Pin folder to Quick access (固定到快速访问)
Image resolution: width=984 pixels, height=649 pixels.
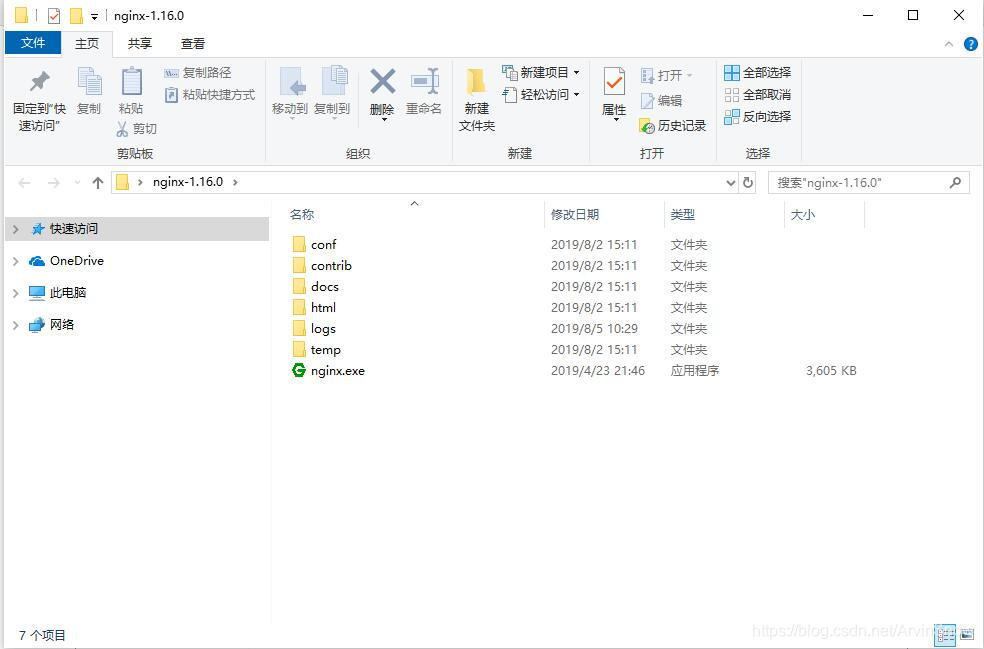point(39,100)
